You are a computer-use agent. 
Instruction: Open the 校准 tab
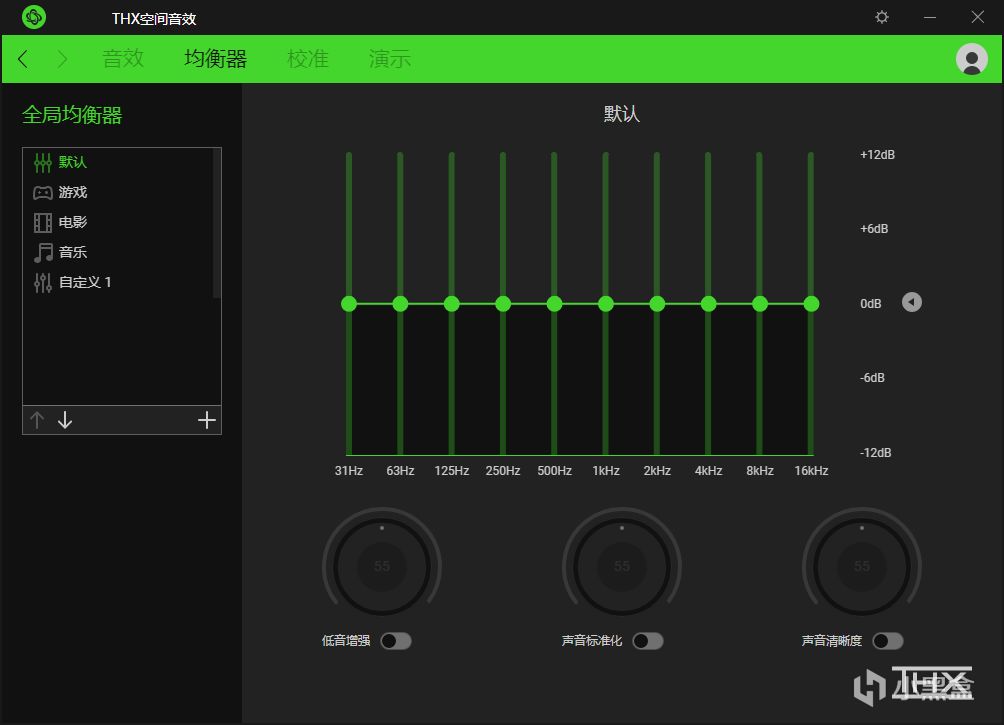pos(307,59)
